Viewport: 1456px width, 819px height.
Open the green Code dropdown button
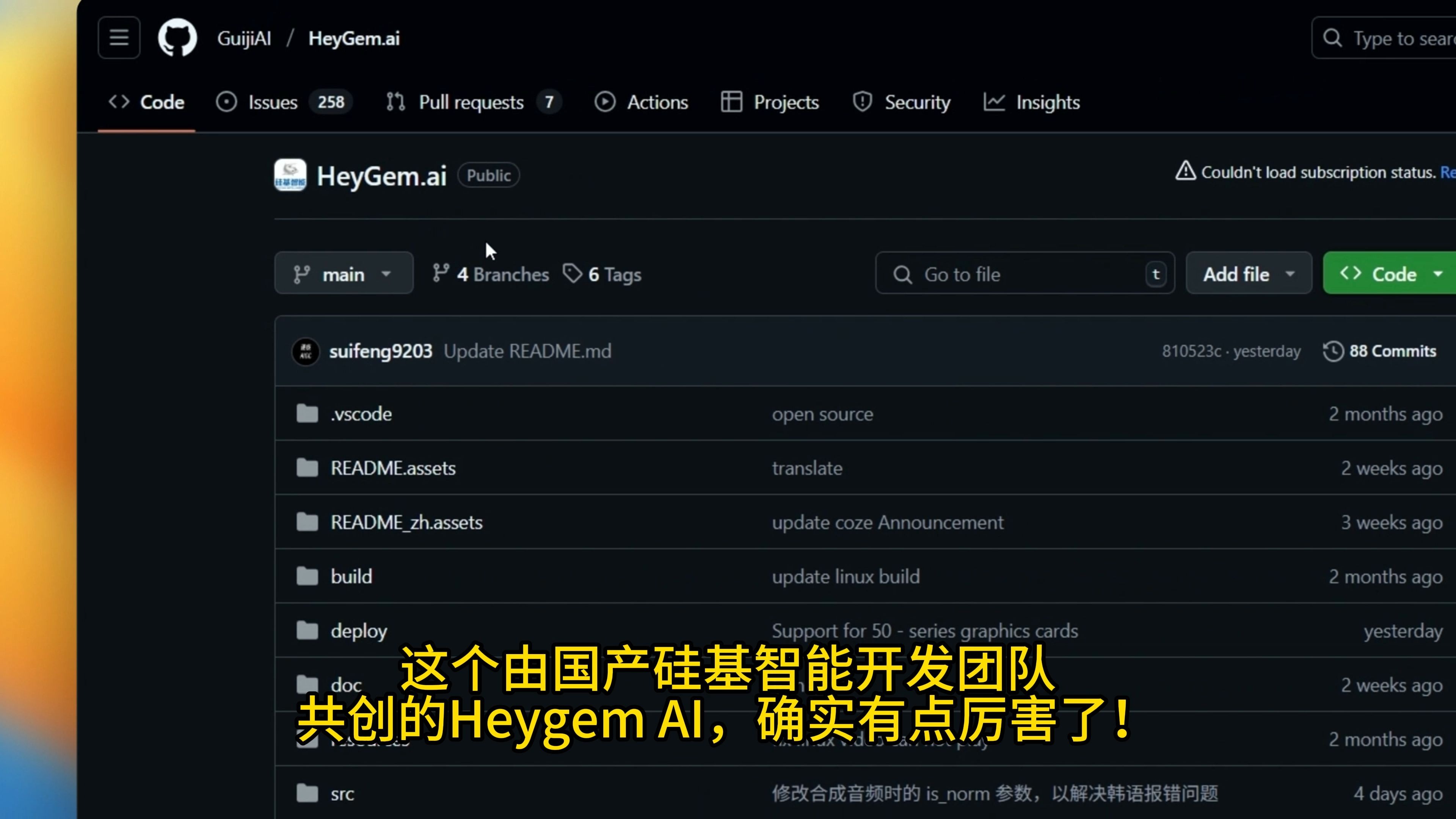pyautogui.click(x=1389, y=273)
